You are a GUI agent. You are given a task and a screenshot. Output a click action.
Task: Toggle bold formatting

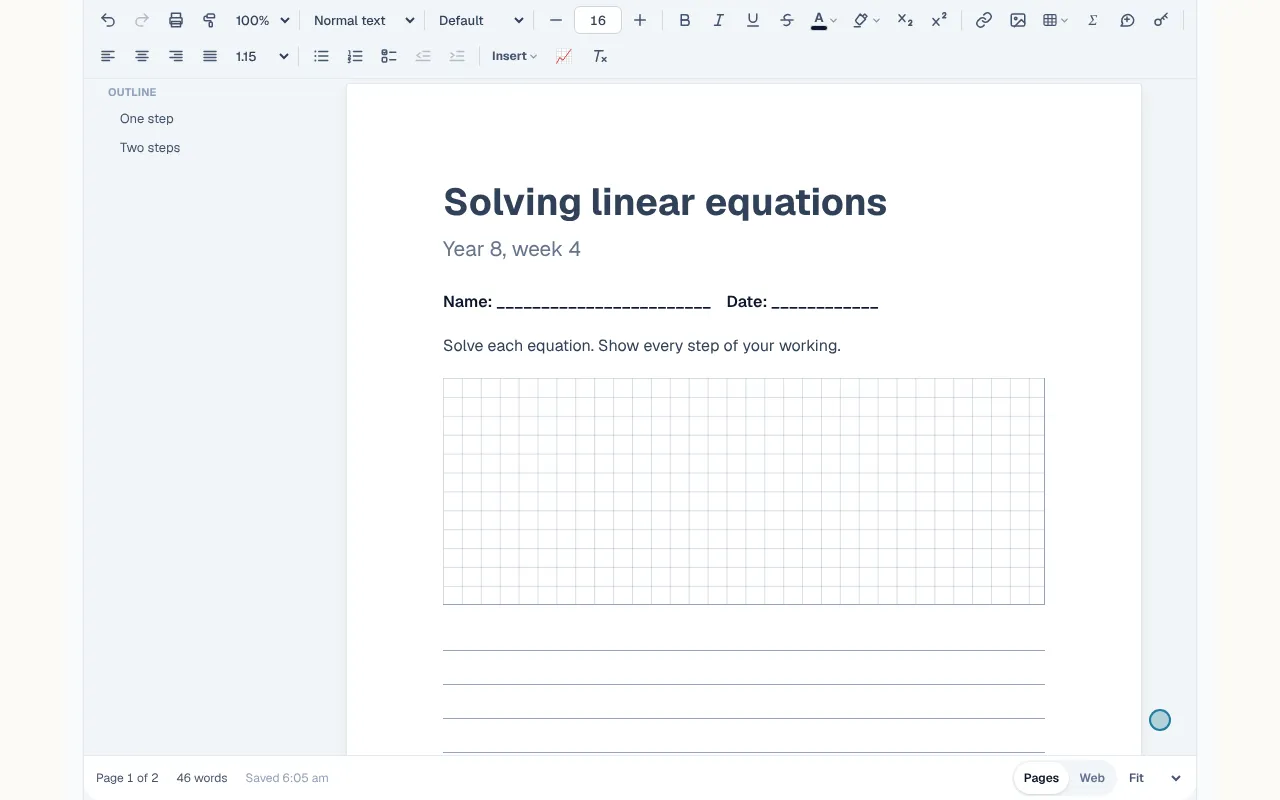[685, 20]
